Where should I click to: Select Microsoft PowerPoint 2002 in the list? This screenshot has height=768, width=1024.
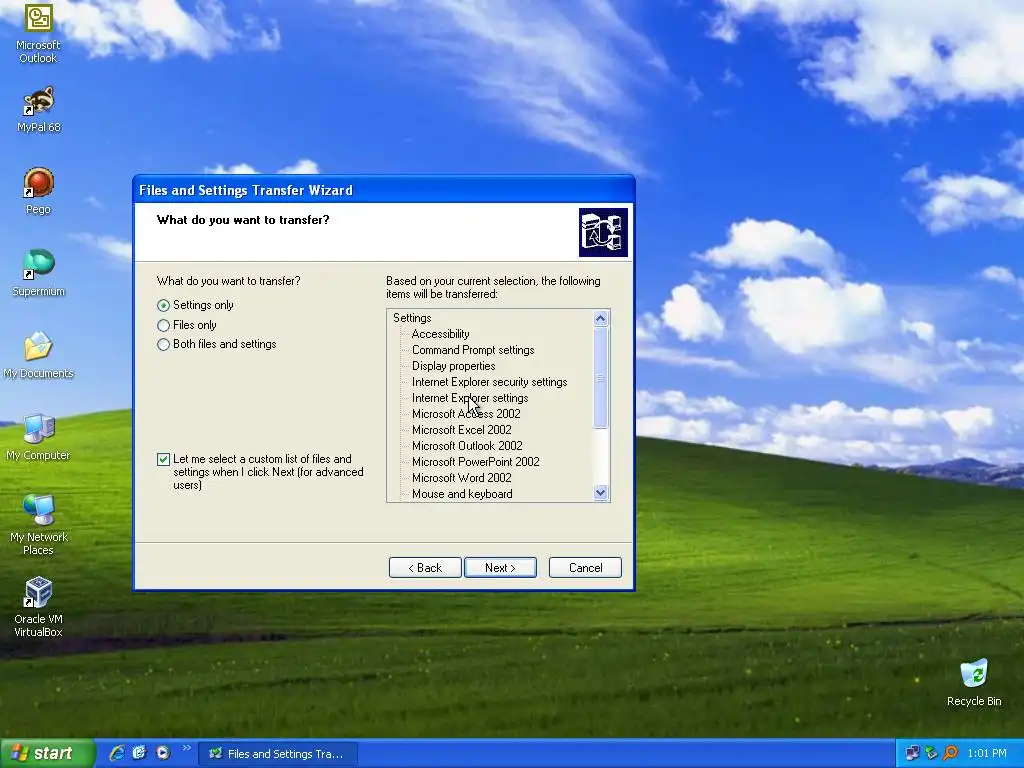click(475, 462)
